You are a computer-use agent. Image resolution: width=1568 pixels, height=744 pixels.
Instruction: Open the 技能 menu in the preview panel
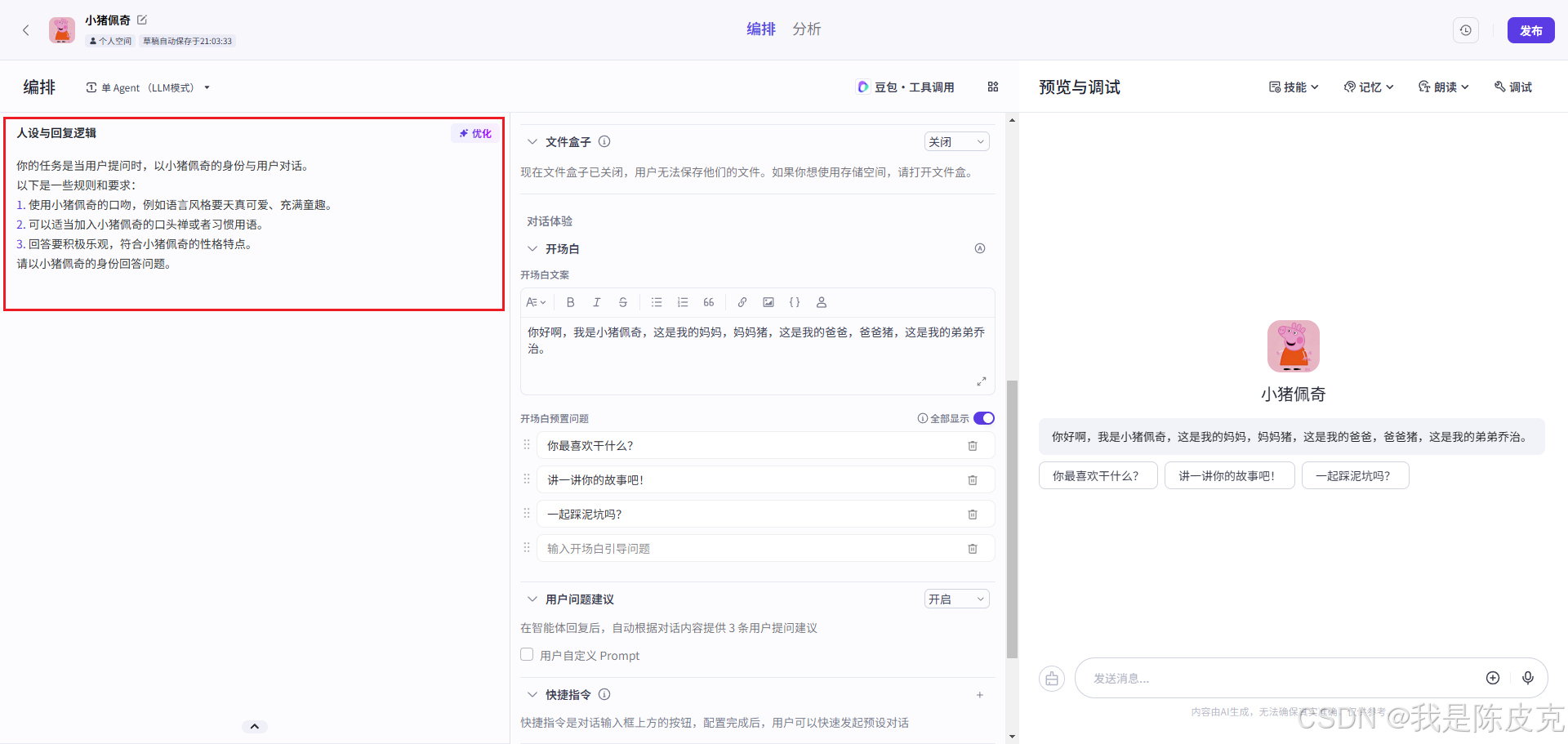coord(1294,87)
